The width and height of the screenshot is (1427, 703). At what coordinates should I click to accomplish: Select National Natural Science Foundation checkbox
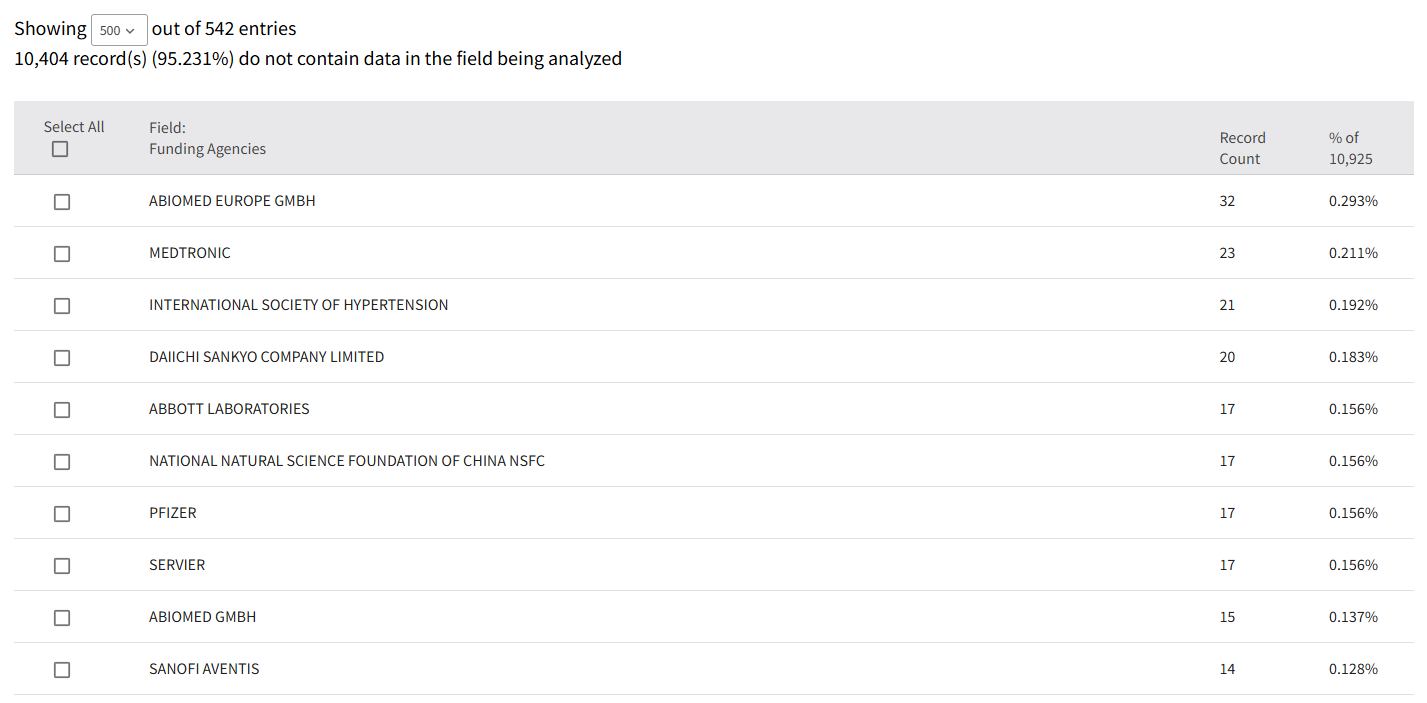(x=62, y=462)
